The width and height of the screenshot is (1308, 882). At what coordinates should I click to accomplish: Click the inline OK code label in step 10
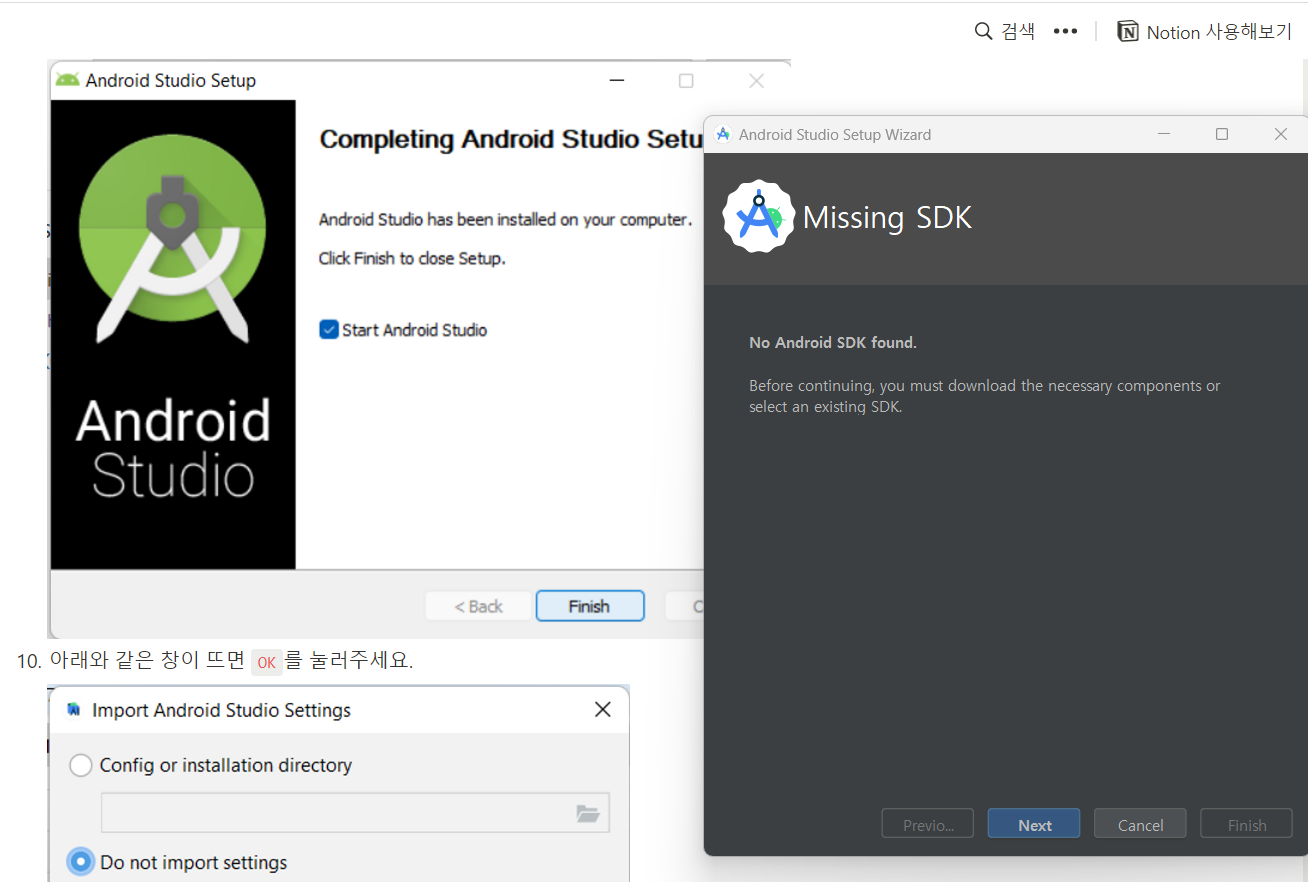pyautogui.click(x=266, y=662)
